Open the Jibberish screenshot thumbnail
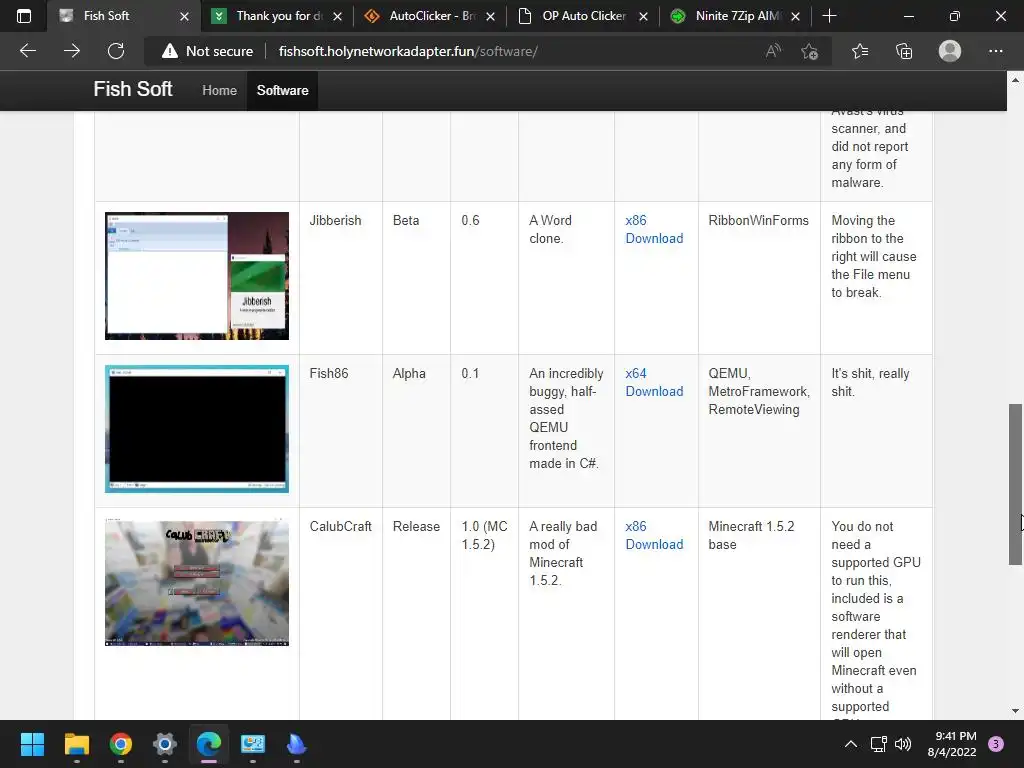1024x768 pixels. (197, 276)
